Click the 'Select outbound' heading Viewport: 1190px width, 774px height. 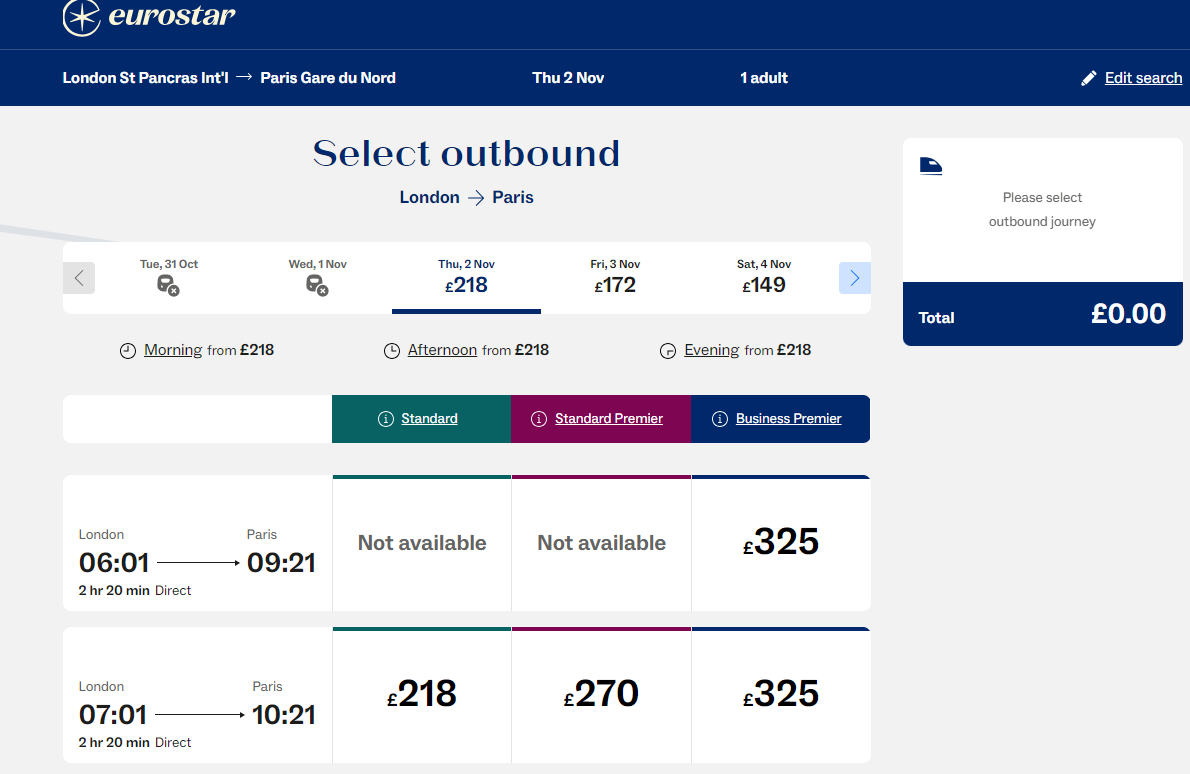(467, 153)
